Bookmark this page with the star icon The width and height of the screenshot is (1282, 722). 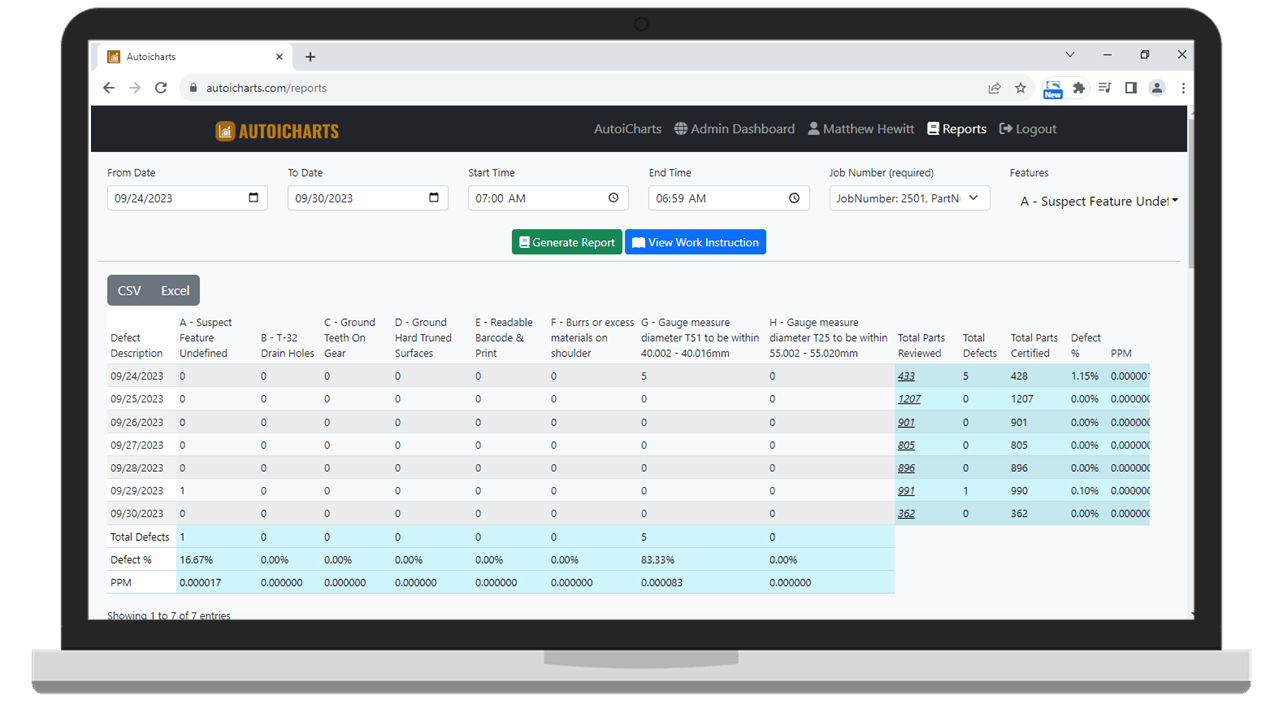(1020, 88)
